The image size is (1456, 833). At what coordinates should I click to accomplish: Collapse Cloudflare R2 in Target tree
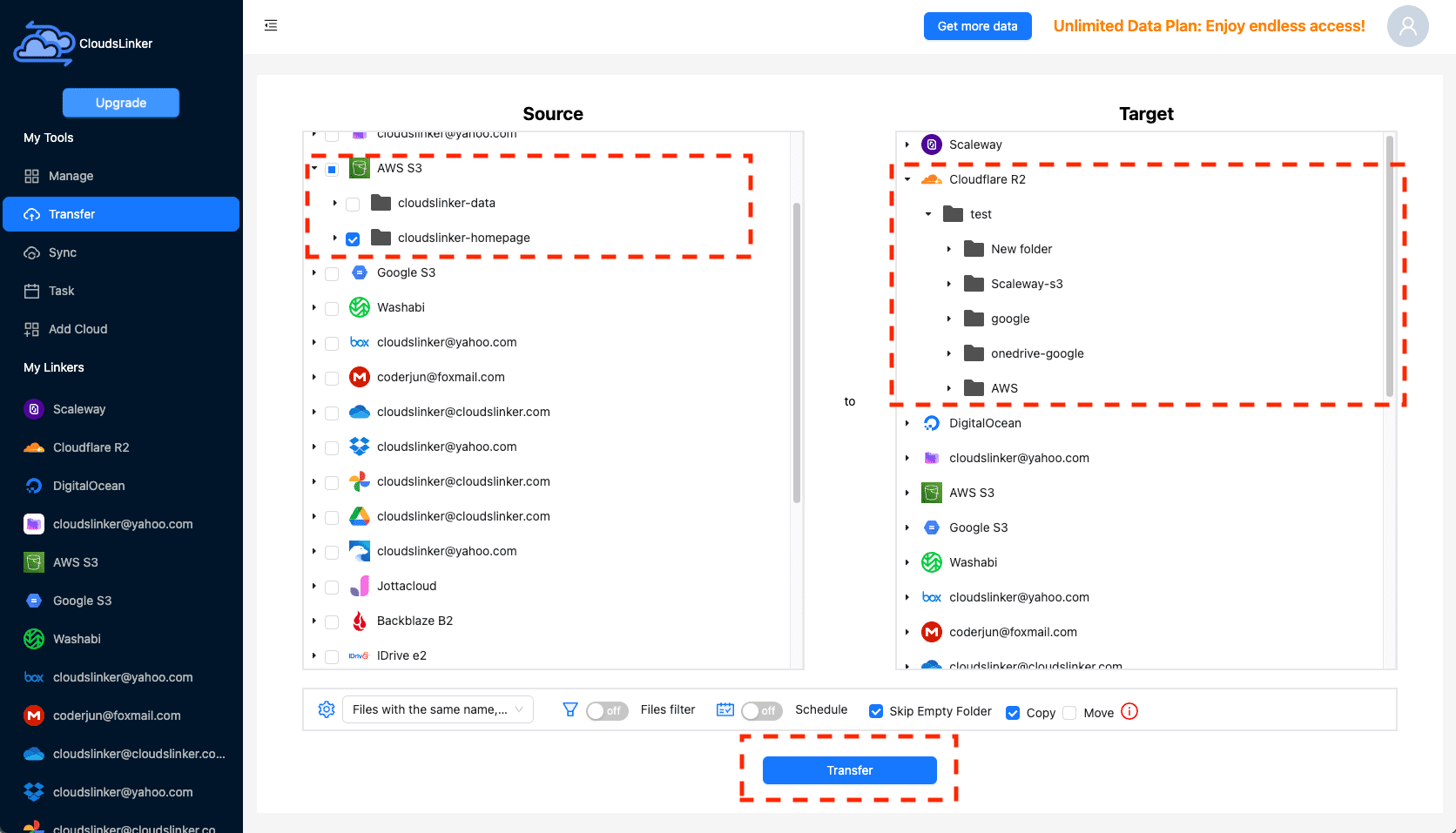coord(907,179)
